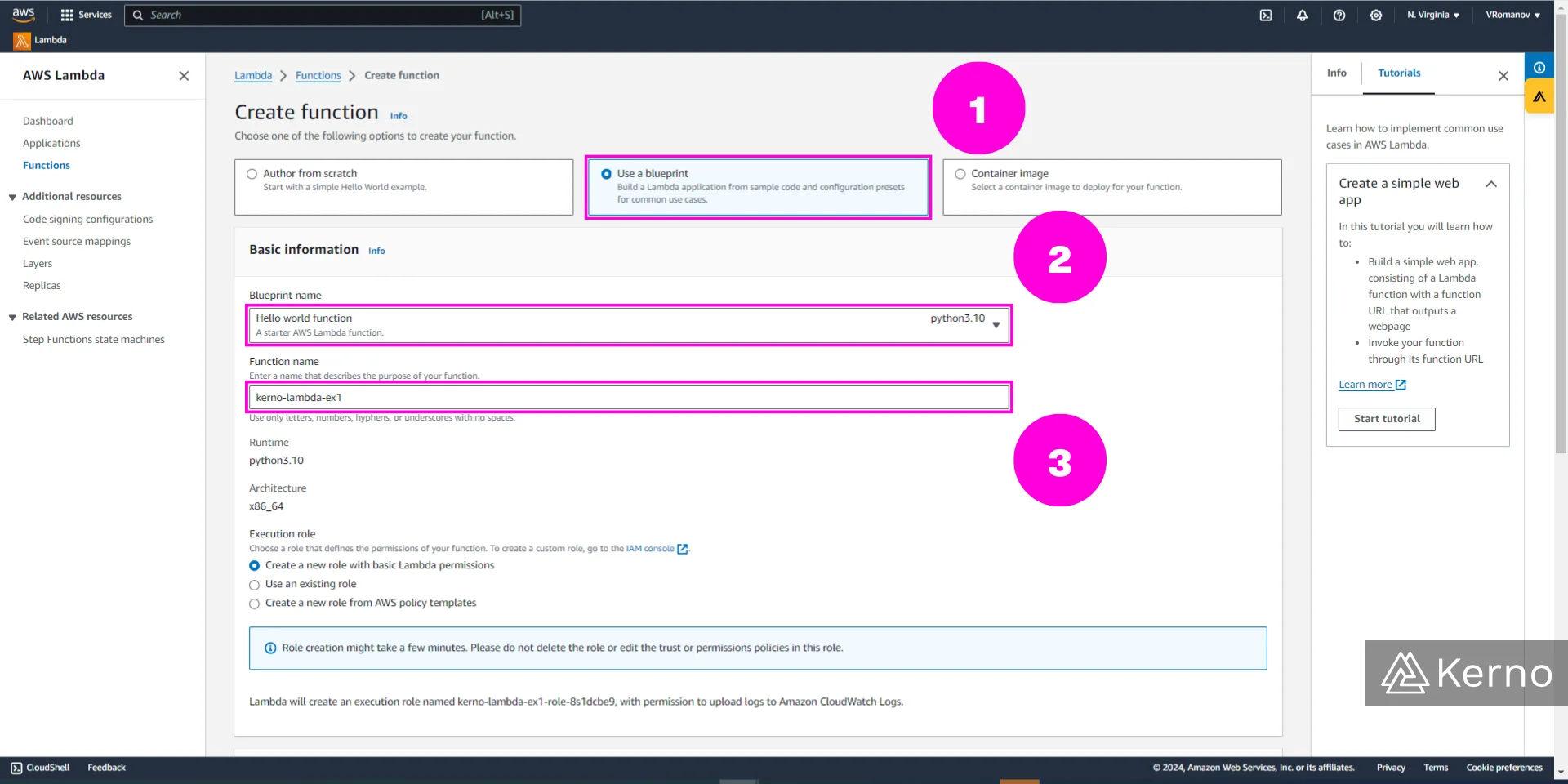Select the Author from scratch option
1568x784 pixels.
252,174
